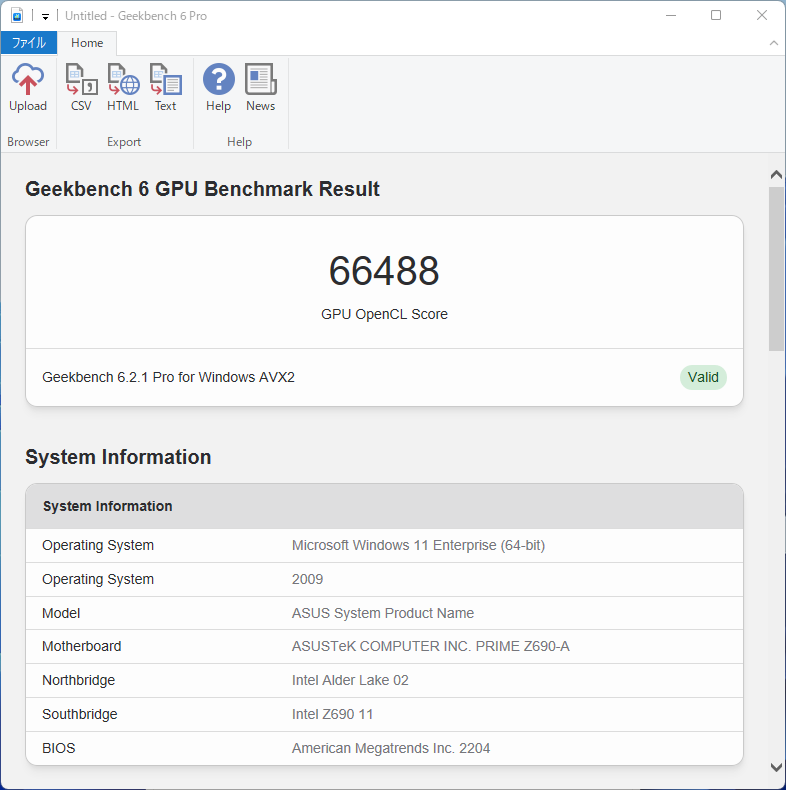Switch to the Home ribbon tab
Image resolution: width=786 pixels, height=790 pixels.
point(87,43)
